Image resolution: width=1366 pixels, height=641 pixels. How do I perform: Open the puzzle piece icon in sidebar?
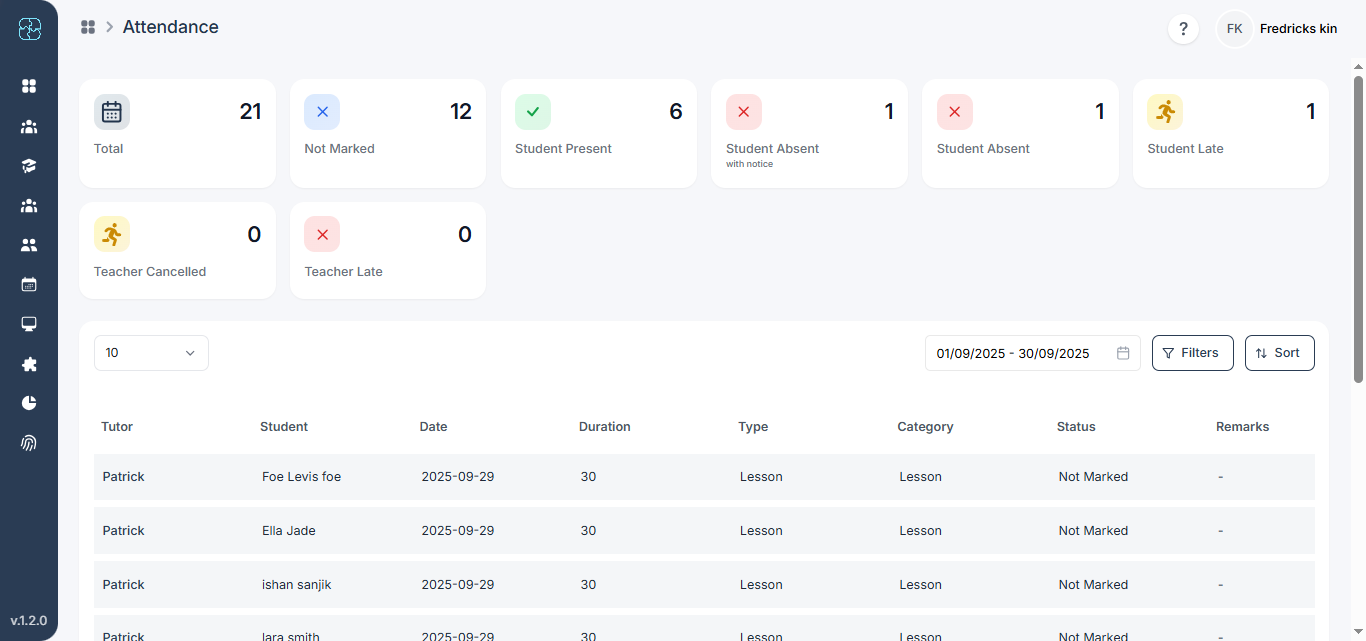[29, 364]
